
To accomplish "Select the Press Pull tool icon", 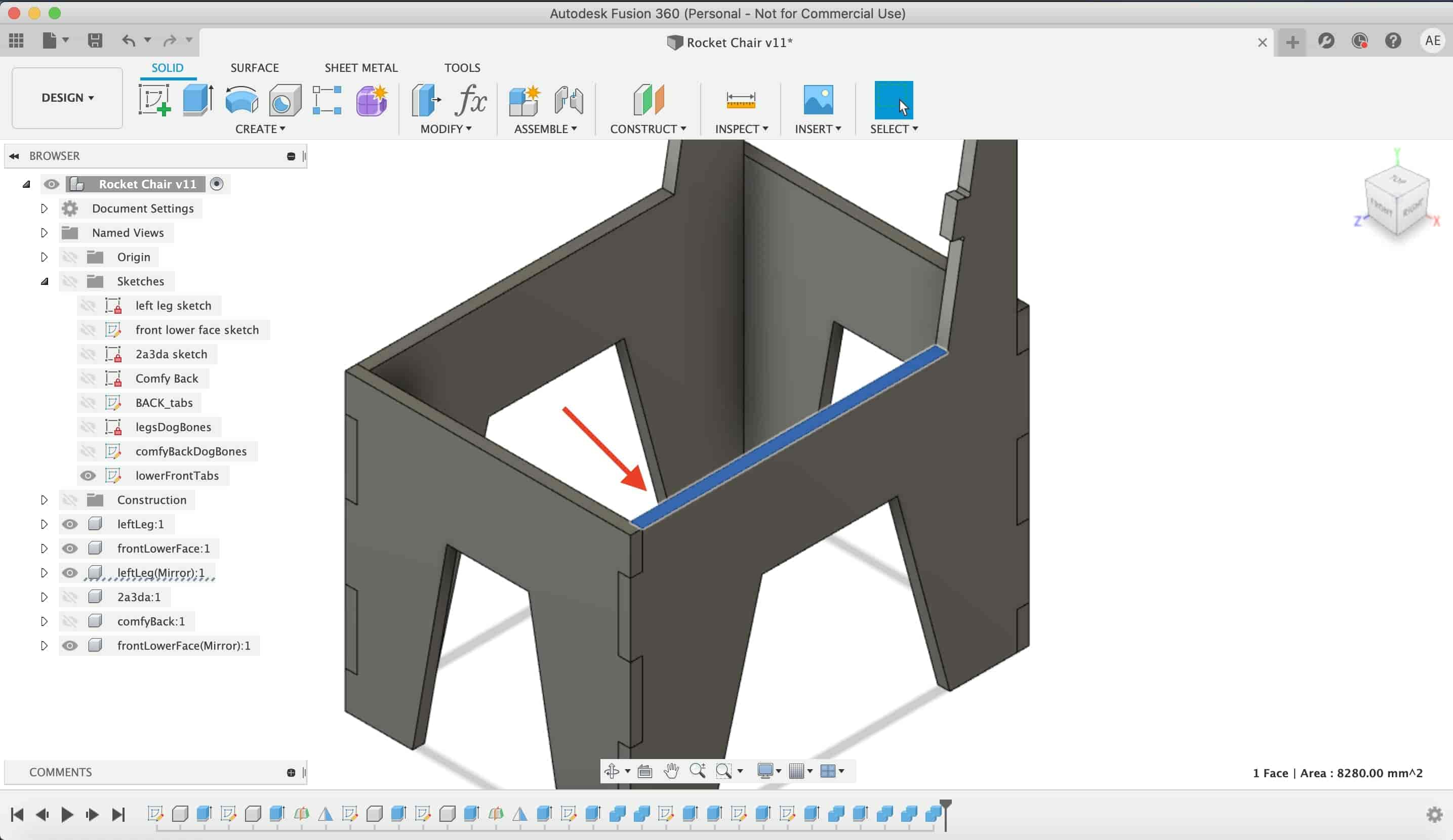I will [426, 100].
